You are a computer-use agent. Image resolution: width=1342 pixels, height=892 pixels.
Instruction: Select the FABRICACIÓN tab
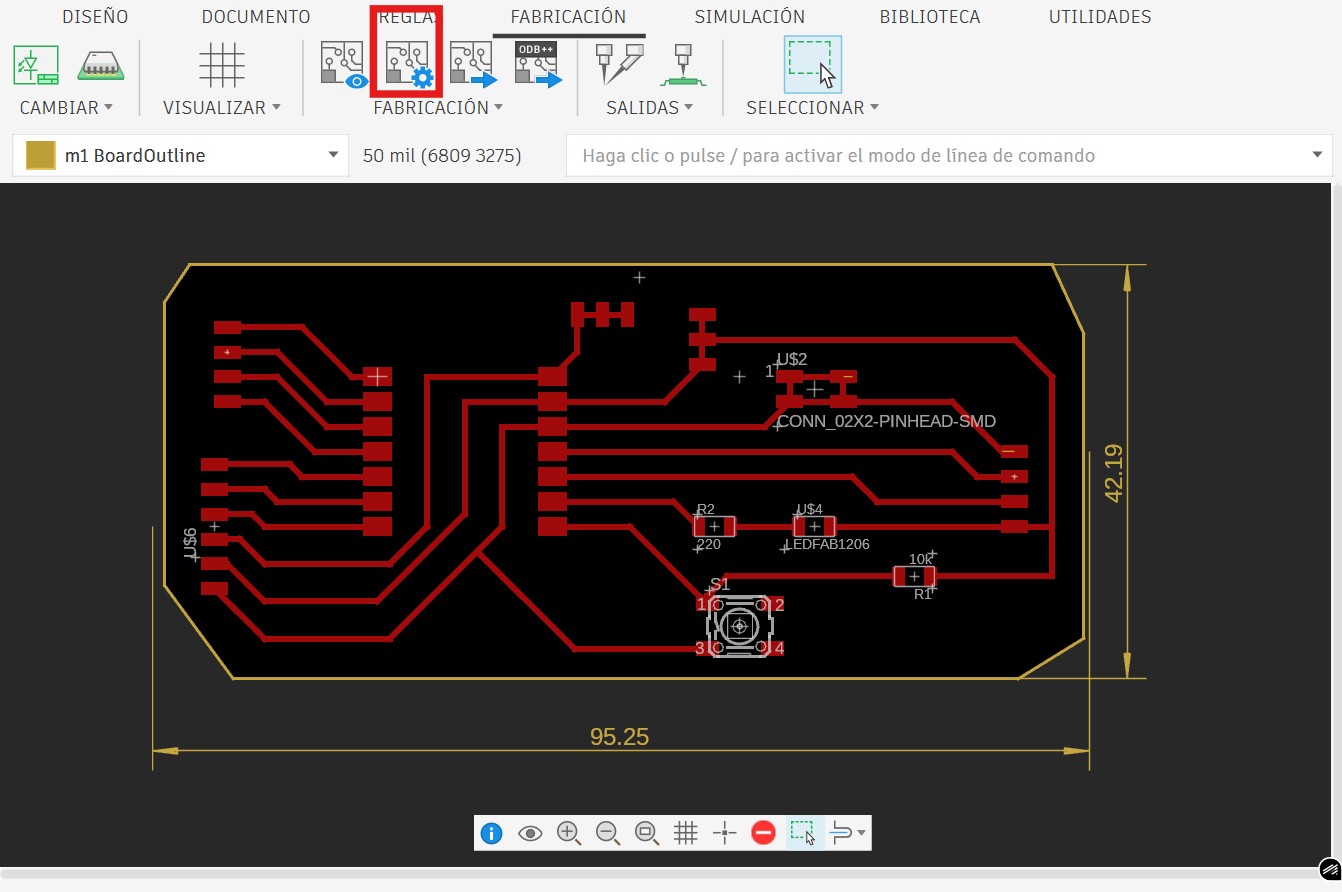click(x=568, y=17)
